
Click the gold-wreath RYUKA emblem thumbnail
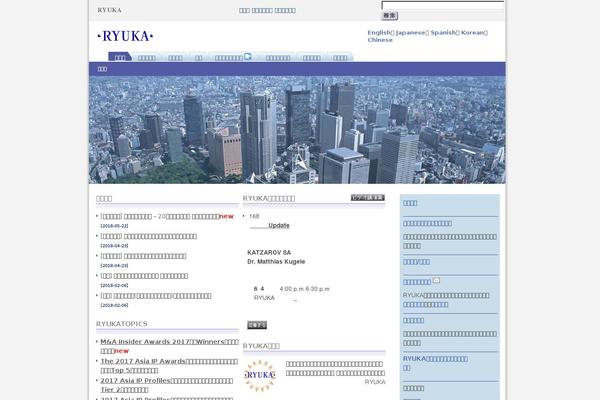pos(260,376)
